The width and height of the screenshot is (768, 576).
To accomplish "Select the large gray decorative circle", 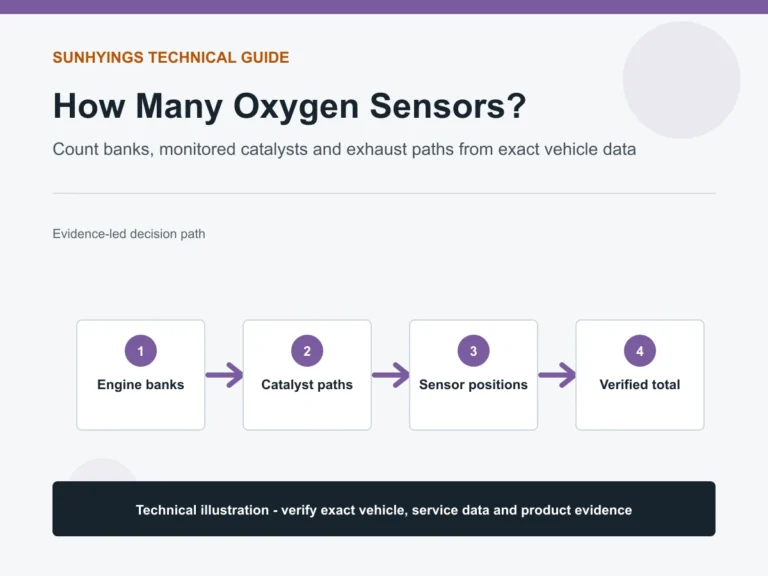I will point(681,80).
